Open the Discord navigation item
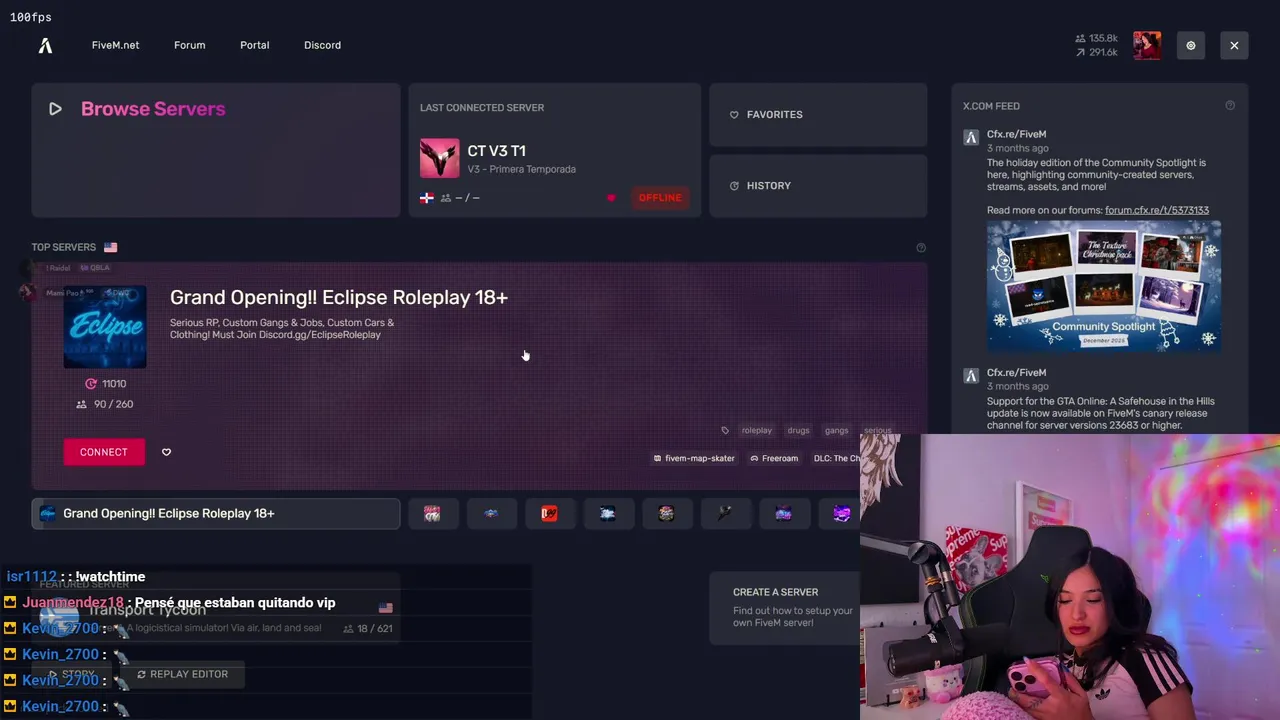Screen dimensions: 1280x720 pos(322,45)
